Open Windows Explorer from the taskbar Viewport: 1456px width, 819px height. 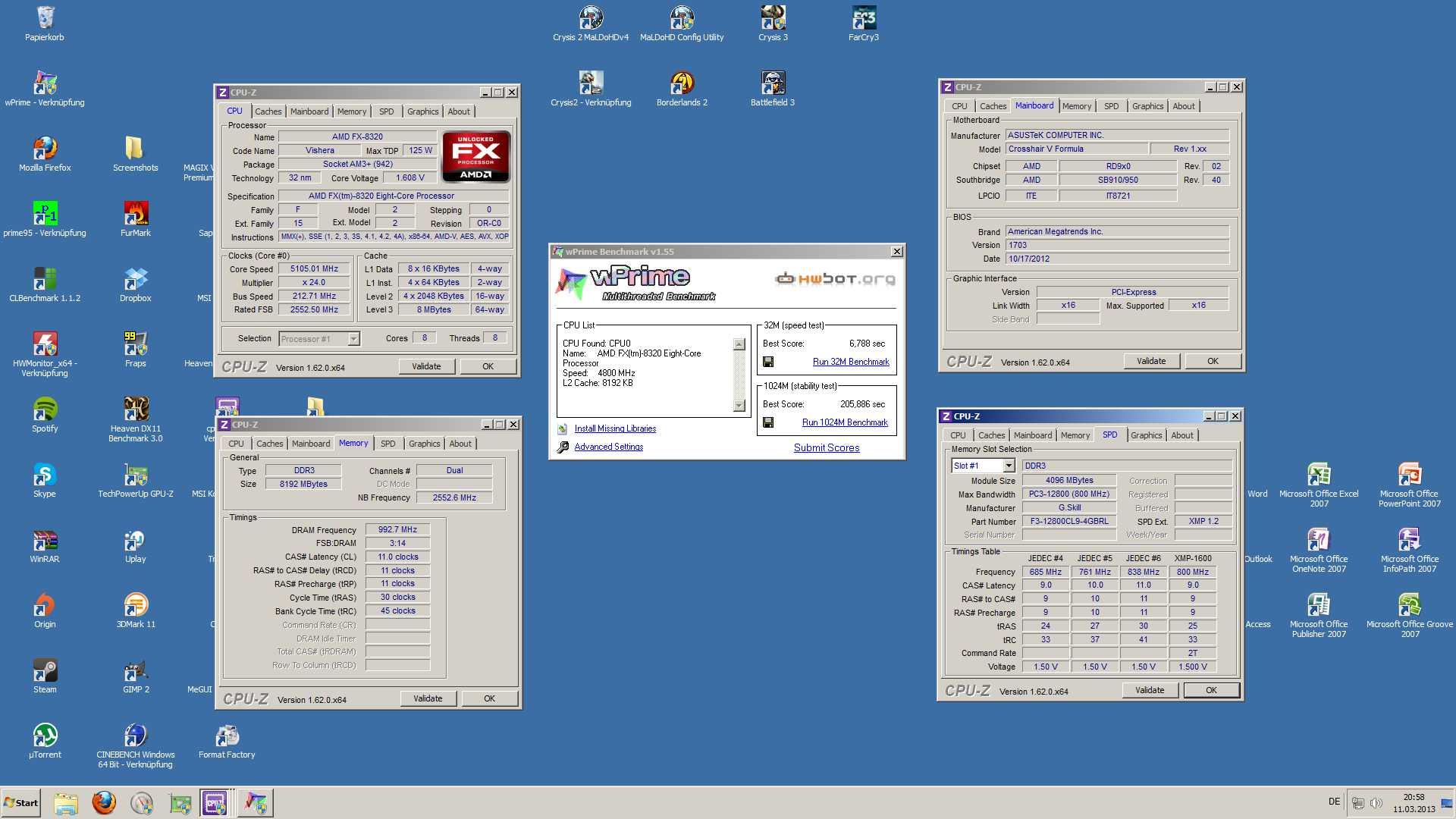tap(66, 802)
